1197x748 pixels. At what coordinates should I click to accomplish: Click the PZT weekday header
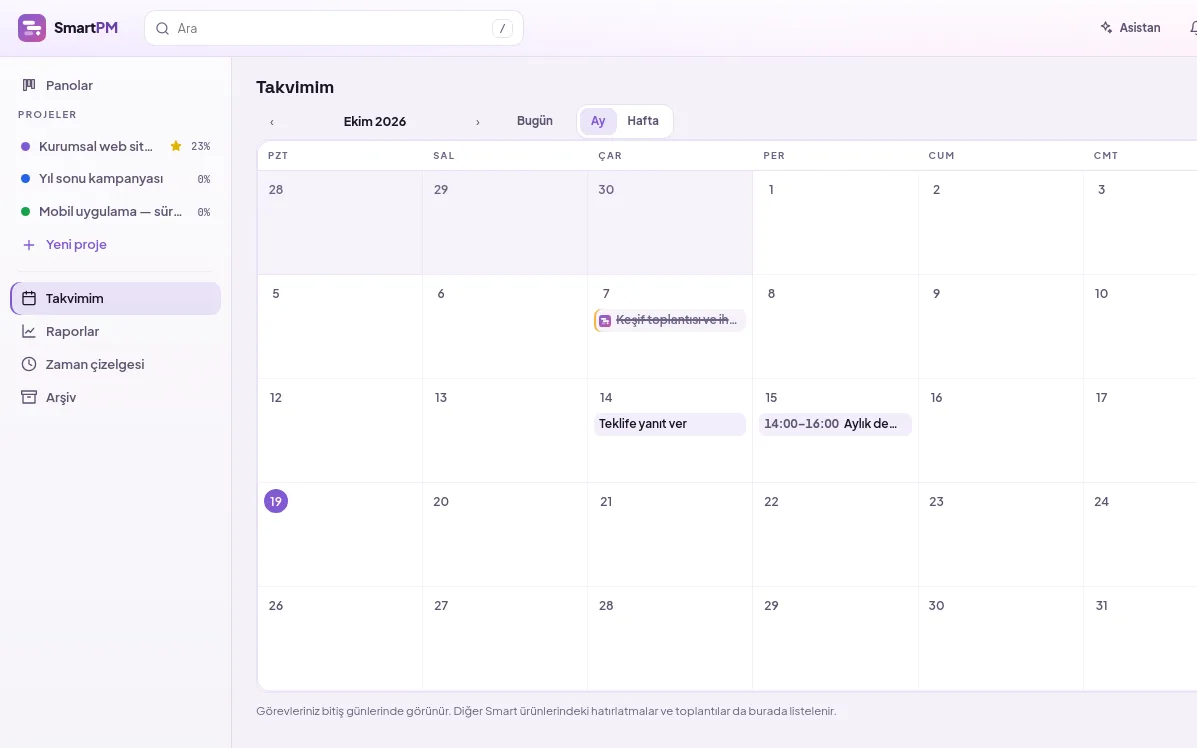(278, 155)
